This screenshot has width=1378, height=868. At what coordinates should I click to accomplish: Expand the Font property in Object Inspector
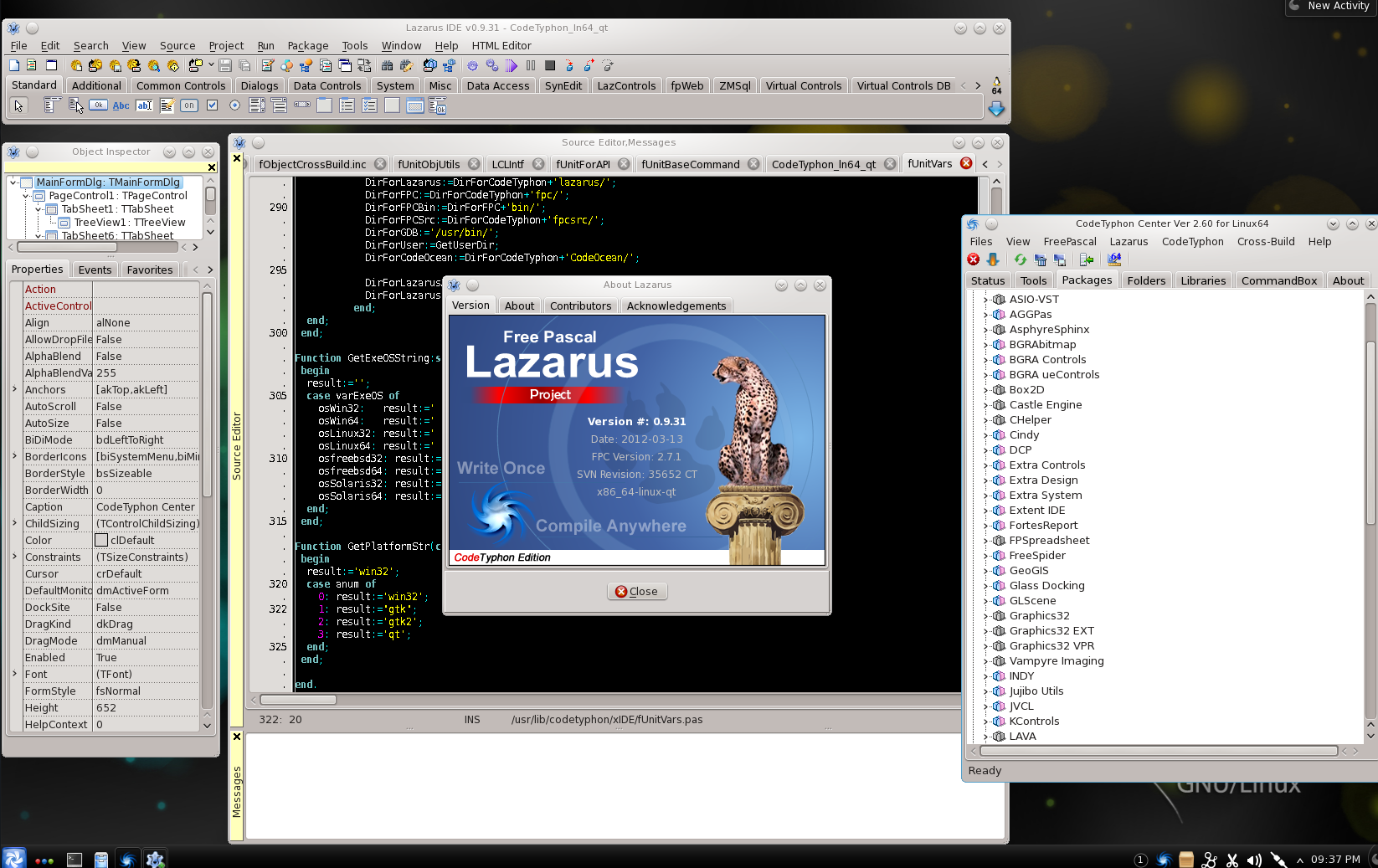tap(14, 674)
